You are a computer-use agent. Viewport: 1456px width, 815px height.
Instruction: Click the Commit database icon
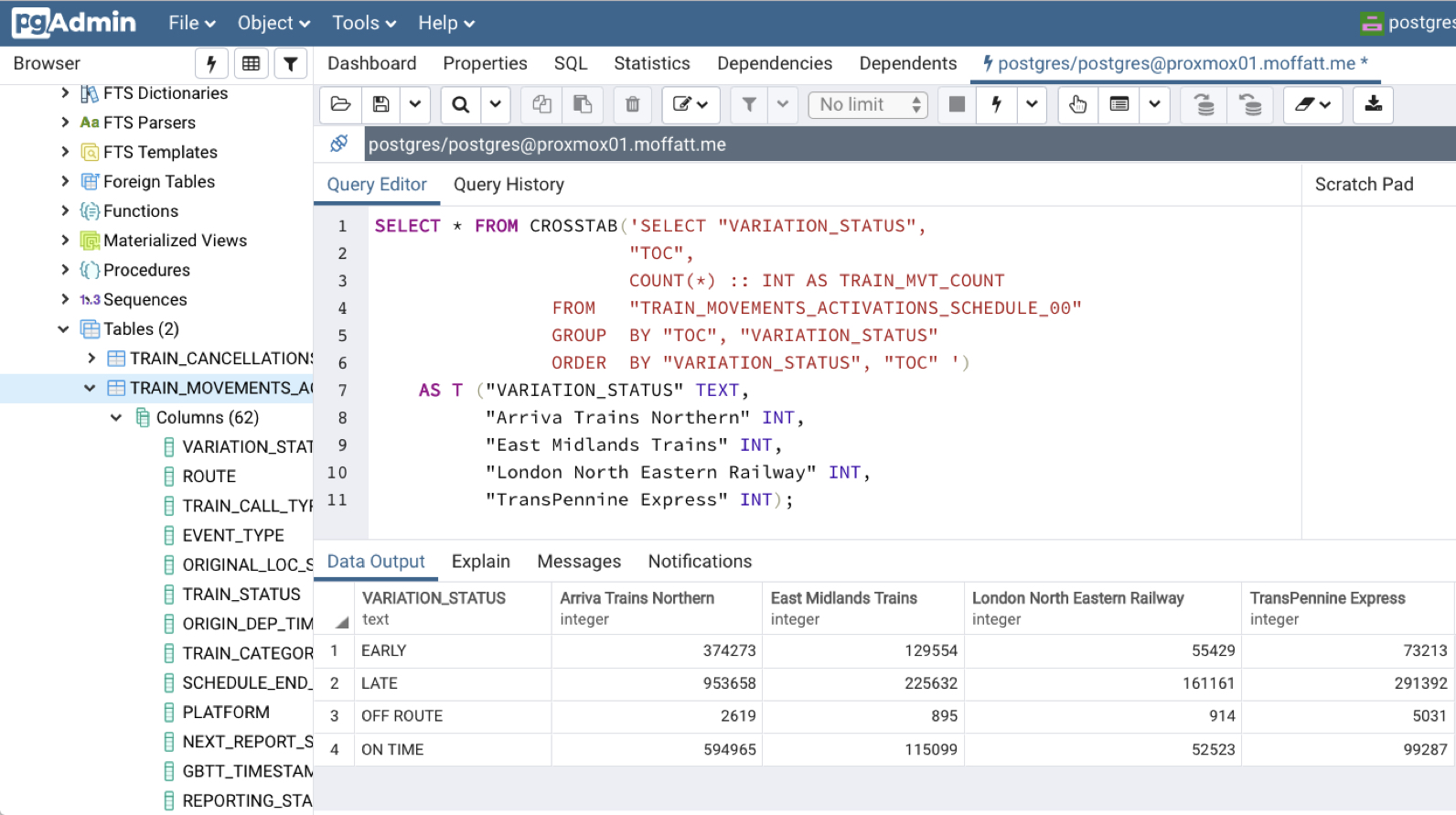(1204, 104)
